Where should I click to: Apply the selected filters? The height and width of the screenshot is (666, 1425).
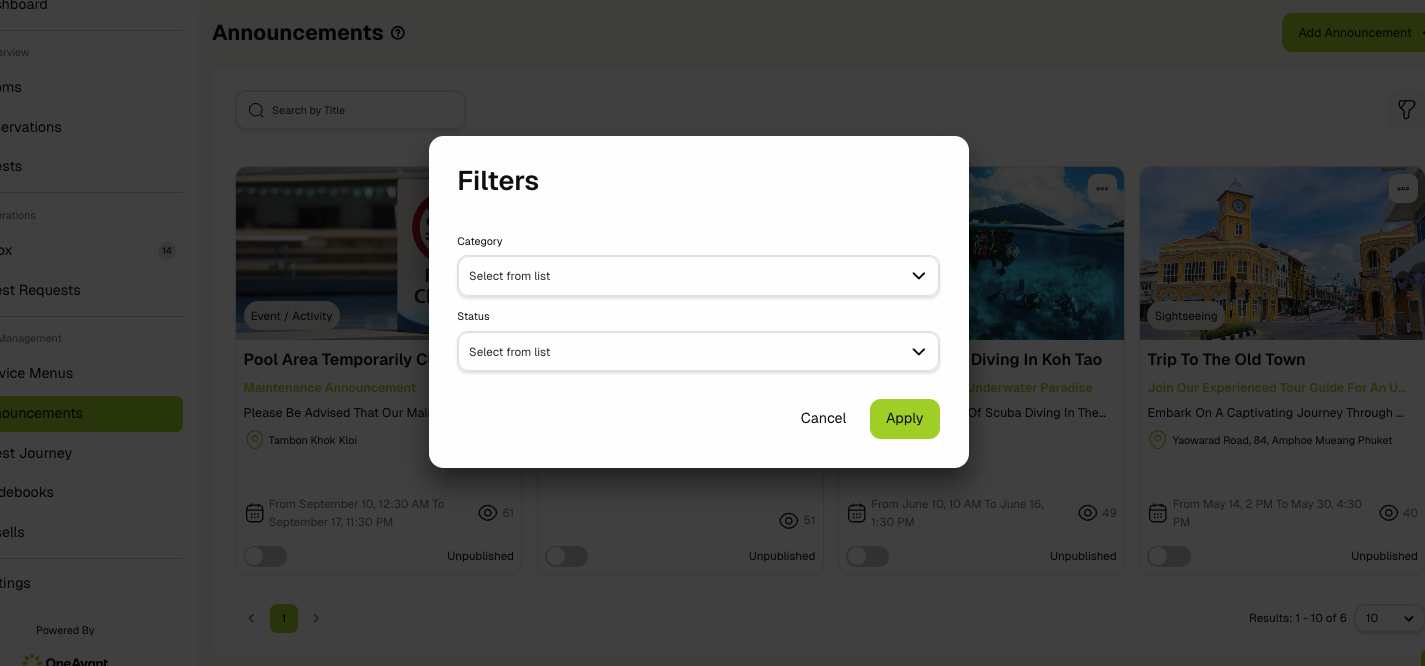[905, 419]
